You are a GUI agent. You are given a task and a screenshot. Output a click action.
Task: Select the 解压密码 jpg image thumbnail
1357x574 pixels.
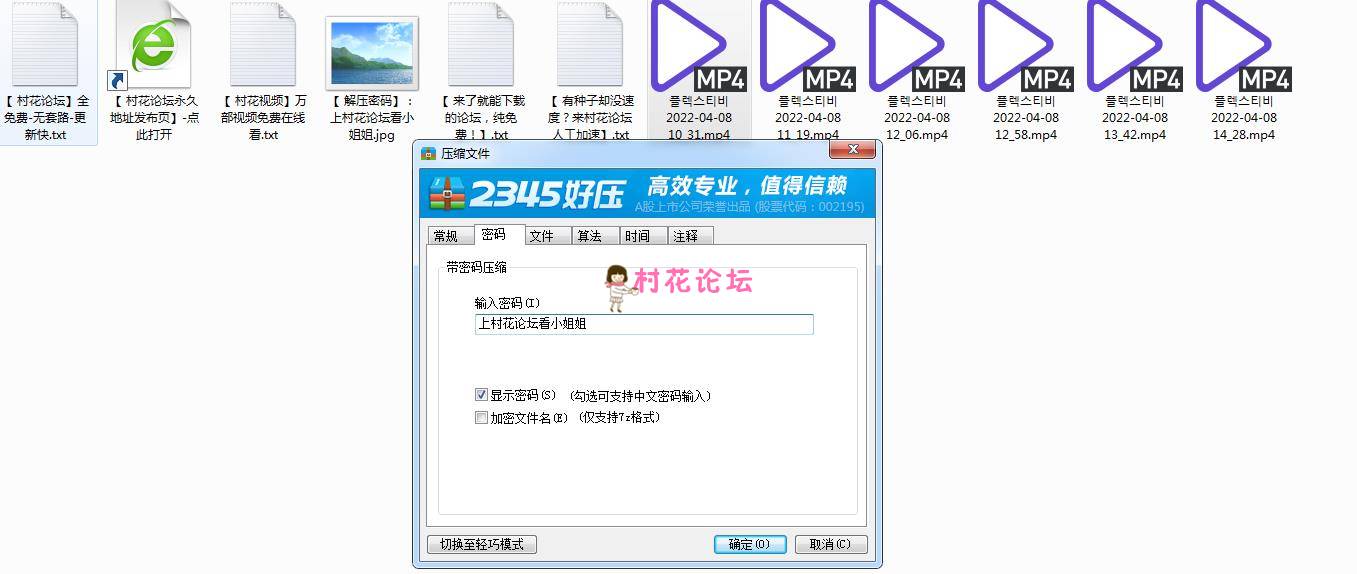372,53
